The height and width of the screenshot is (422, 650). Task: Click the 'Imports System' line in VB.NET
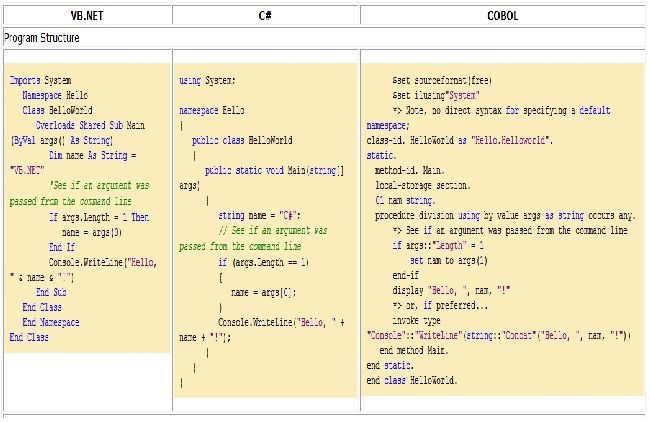pyautogui.click(x=40, y=80)
